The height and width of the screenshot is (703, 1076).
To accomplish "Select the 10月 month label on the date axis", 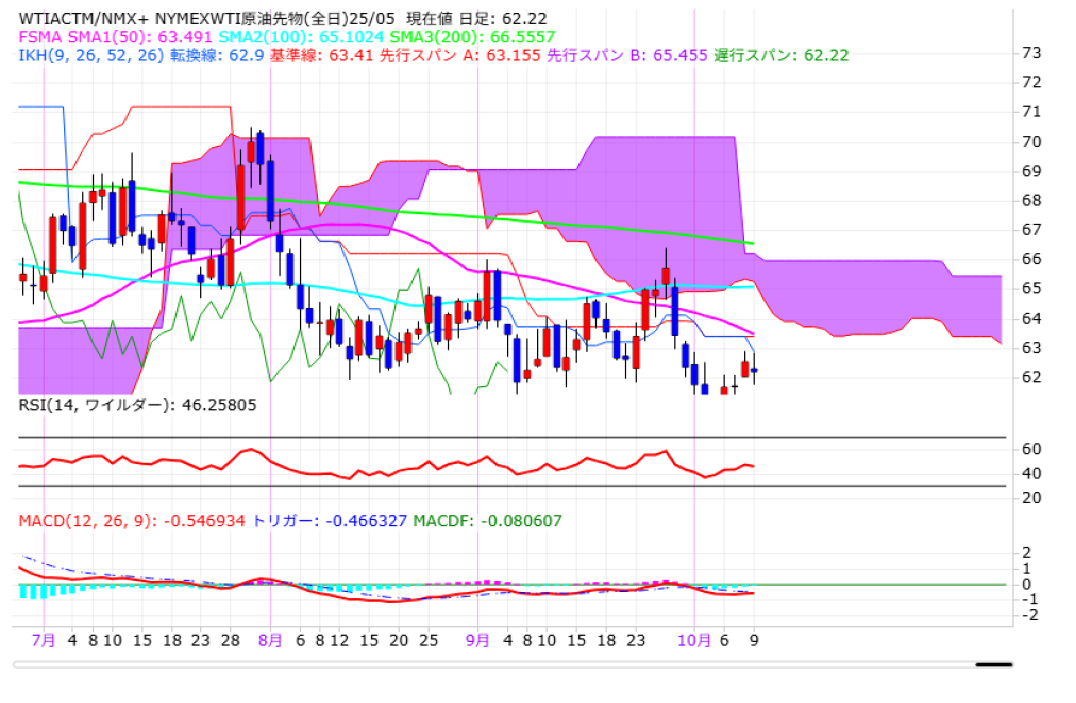I will 693,639.
